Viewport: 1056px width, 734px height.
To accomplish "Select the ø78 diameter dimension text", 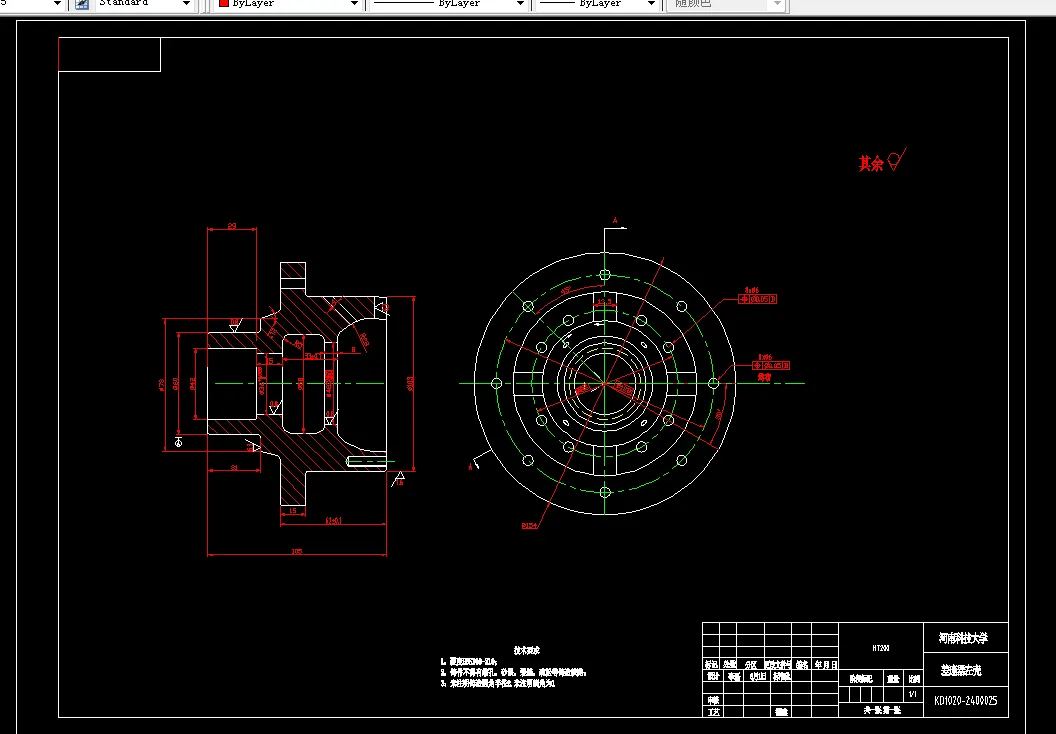I will tap(162, 385).
